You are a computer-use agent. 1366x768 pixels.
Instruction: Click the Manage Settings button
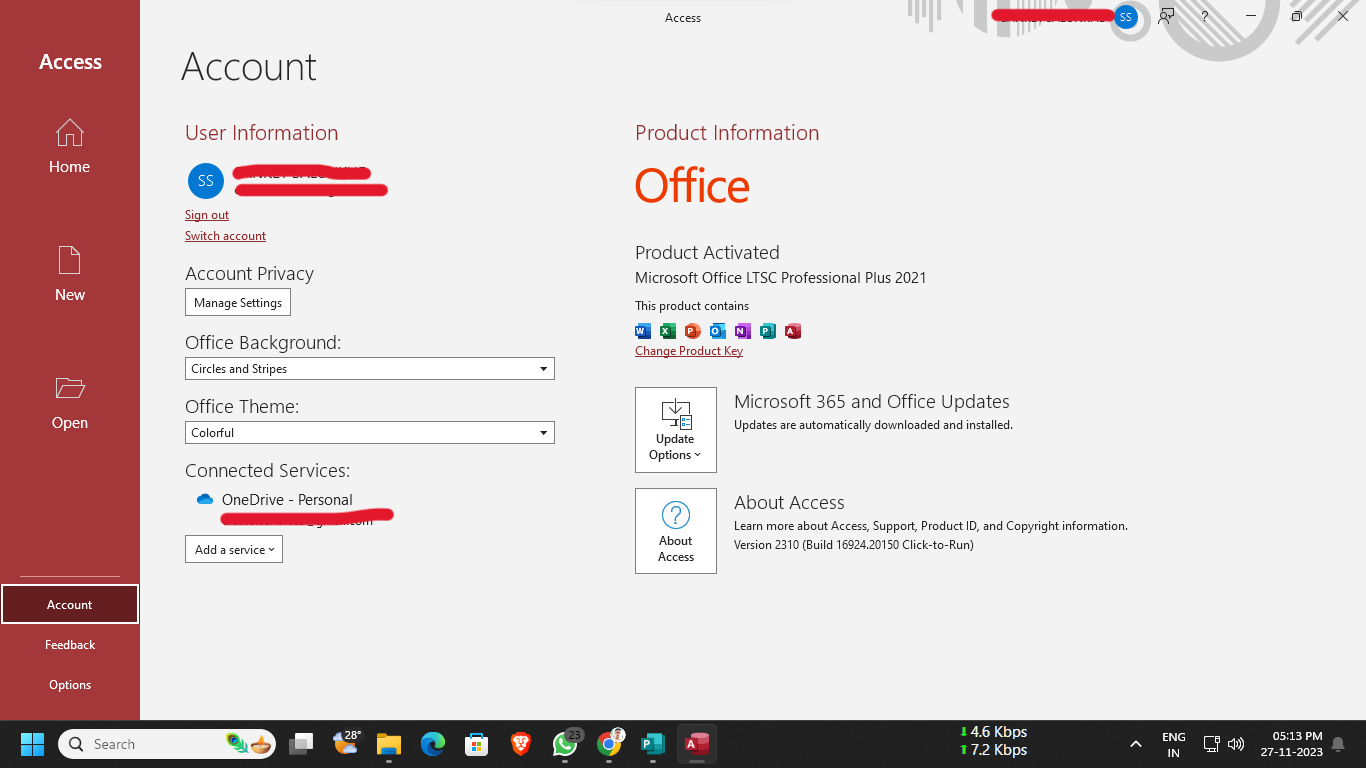pos(238,302)
